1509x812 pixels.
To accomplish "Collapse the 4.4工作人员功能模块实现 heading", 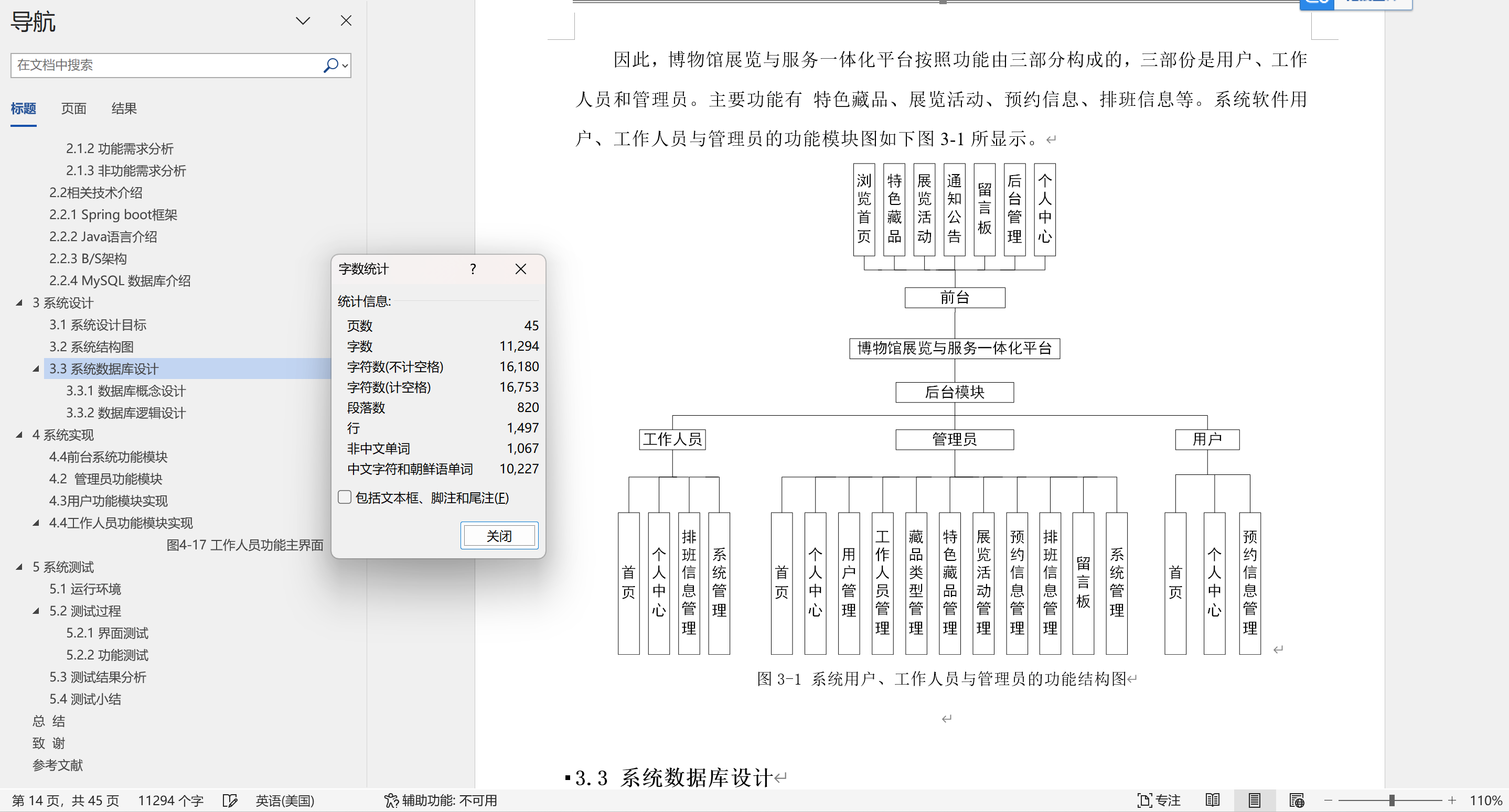I will tap(36, 523).
